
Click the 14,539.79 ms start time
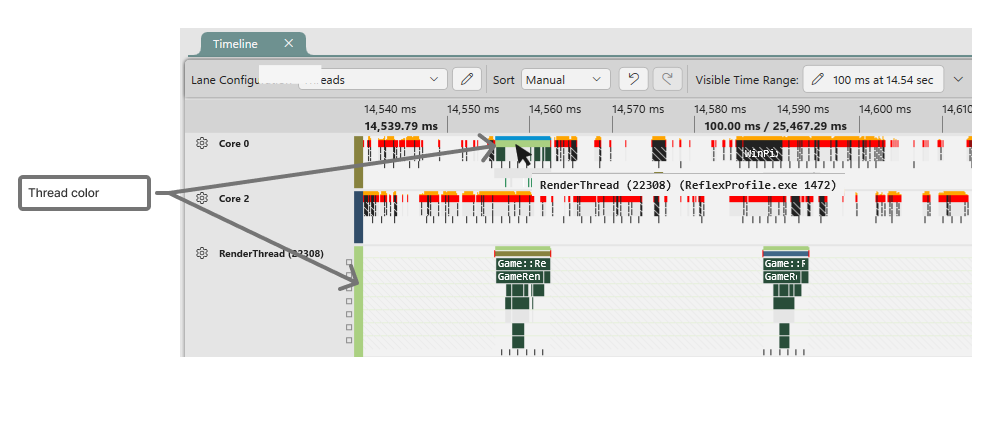click(x=401, y=126)
